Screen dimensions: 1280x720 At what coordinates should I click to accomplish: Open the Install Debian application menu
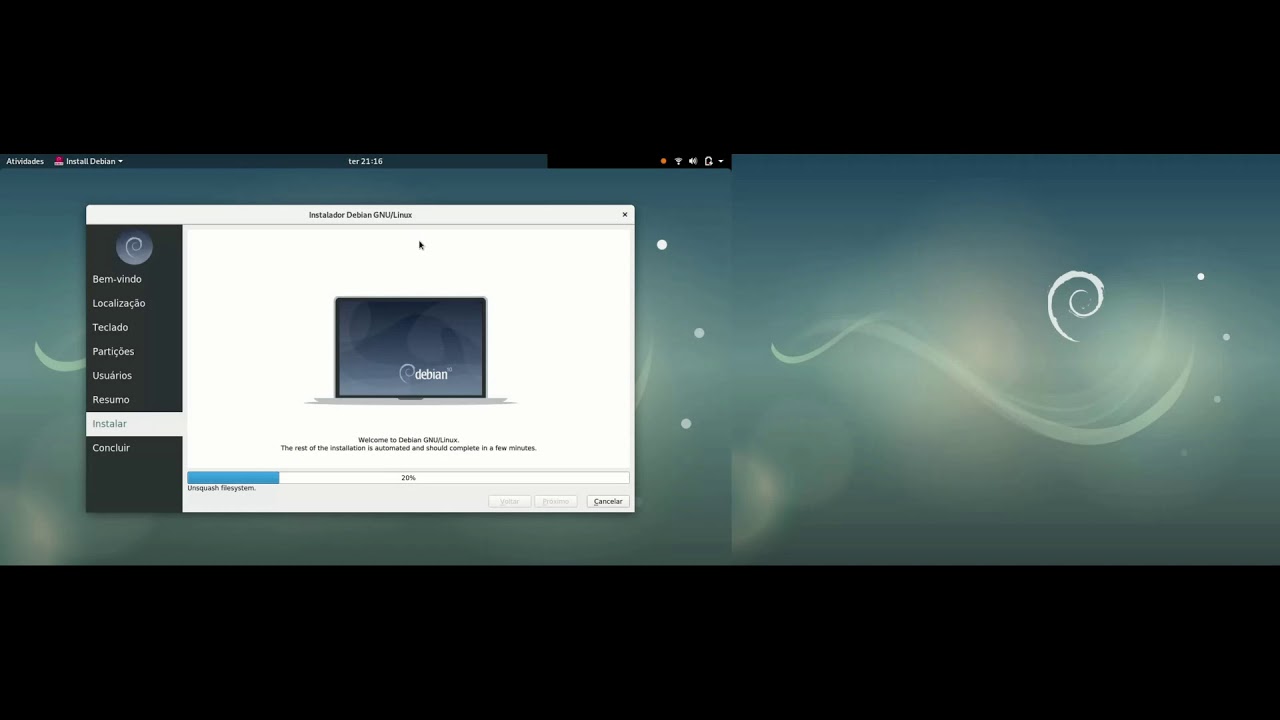[x=89, y=161]
